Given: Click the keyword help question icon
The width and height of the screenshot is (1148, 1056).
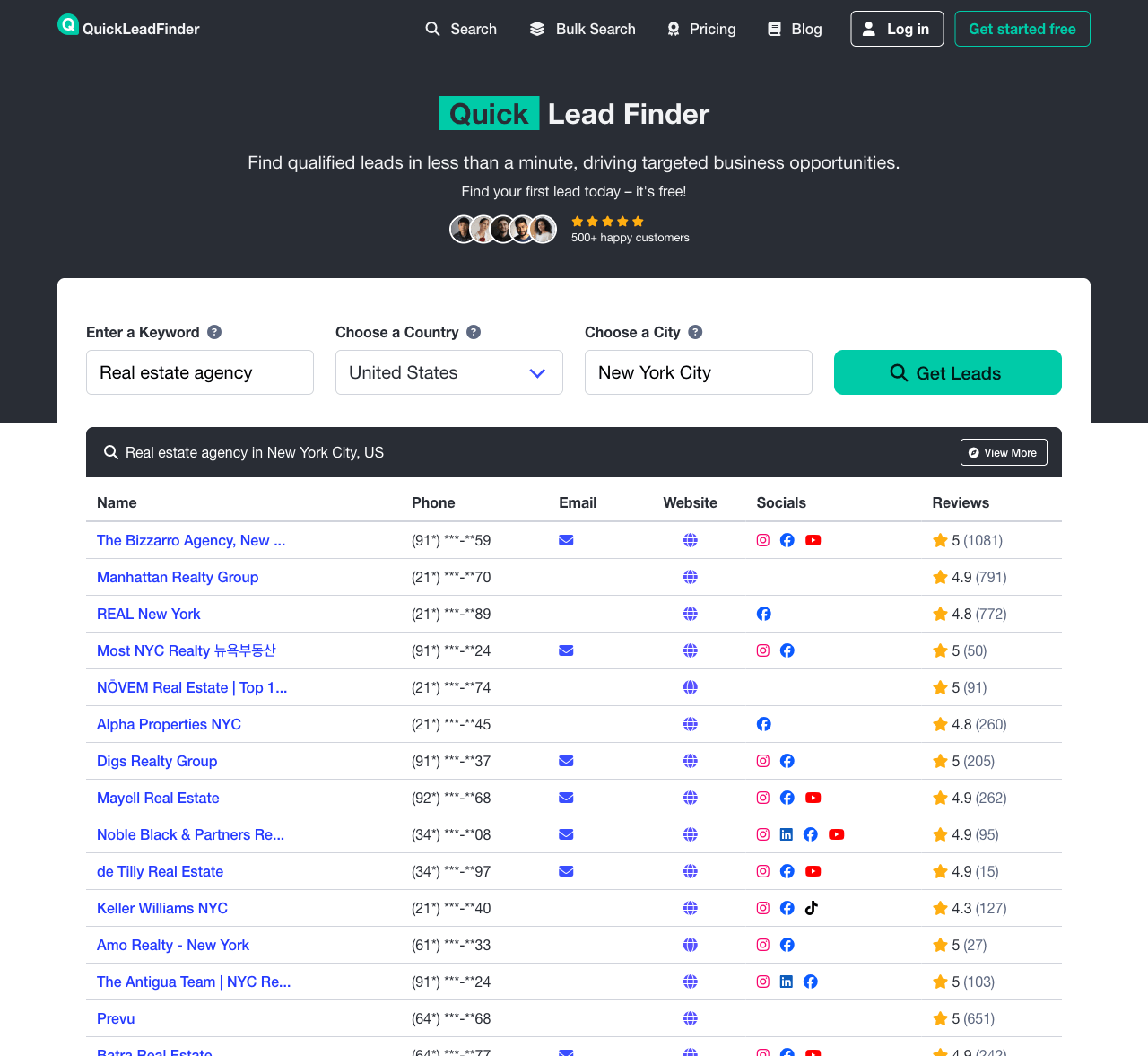Looking at the screenshot, I should (214, 332).
